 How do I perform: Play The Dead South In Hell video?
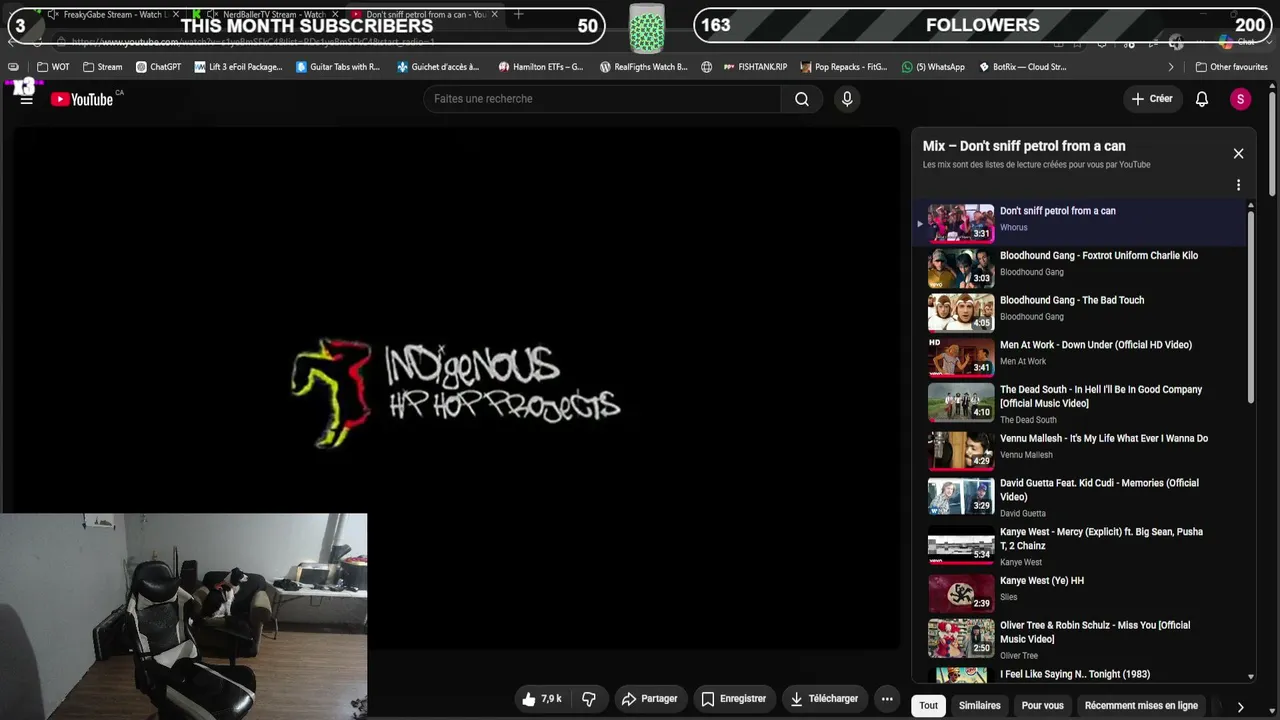tap(1082, 404)
